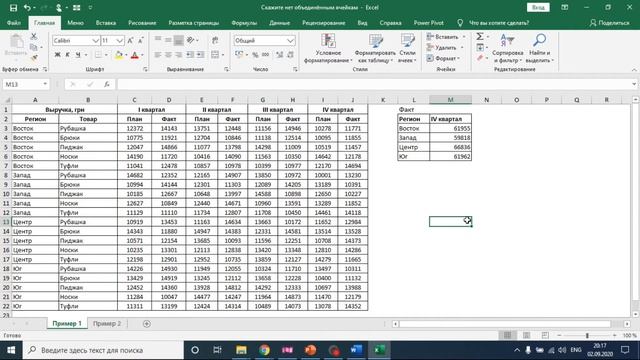The image size is (640, 360).
Task: Click 'Что вы хотите сделать?' search box
Action: point(499,23)
